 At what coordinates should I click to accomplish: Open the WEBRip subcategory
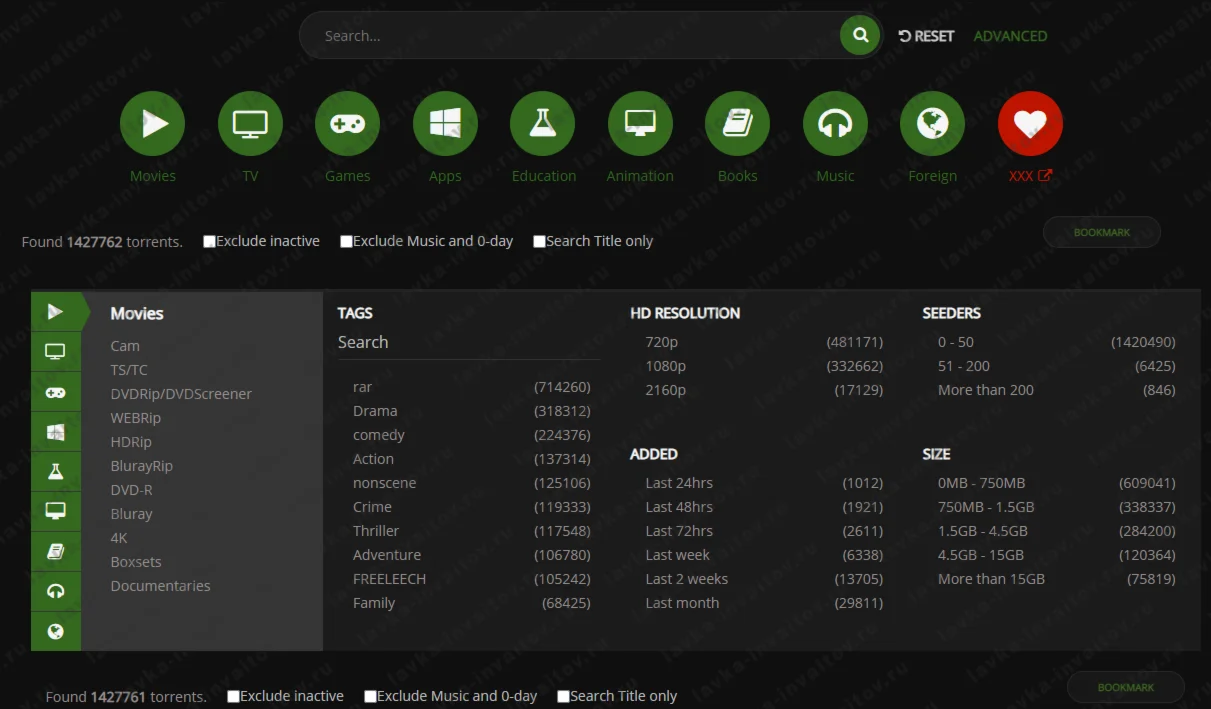(x=136, y=418)
